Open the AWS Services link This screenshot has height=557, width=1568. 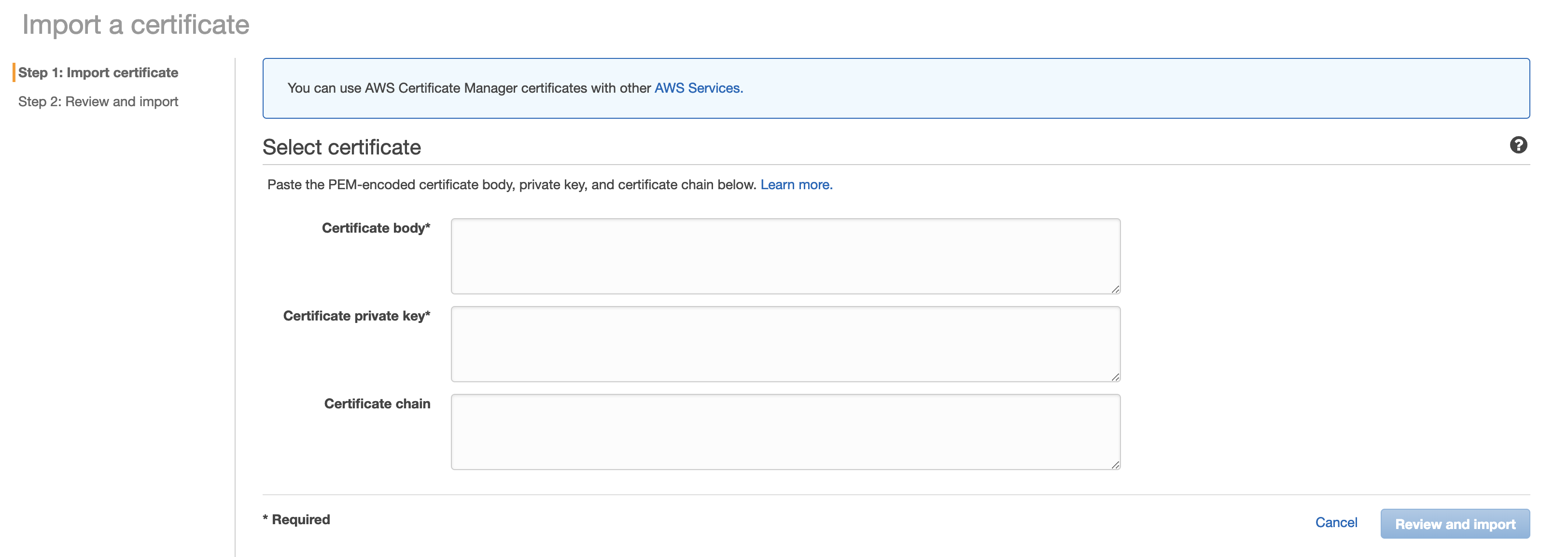[698, 88]
